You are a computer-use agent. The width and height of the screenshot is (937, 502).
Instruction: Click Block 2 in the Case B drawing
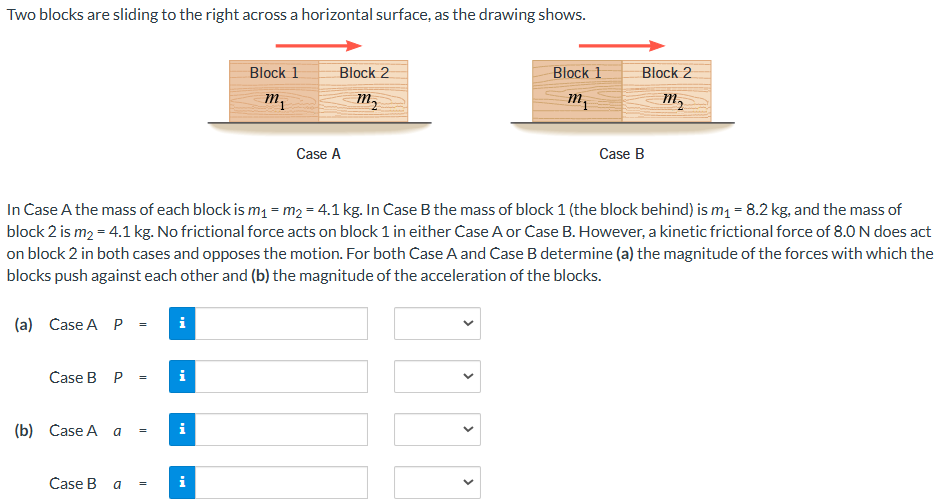pos(667,90)
